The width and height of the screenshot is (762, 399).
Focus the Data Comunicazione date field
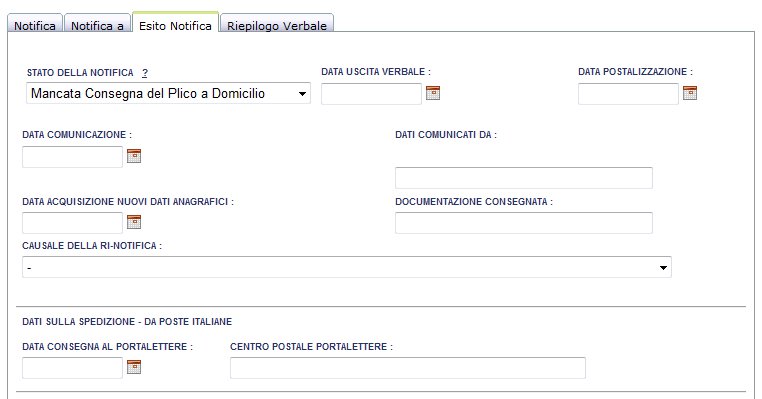[72, 157]
